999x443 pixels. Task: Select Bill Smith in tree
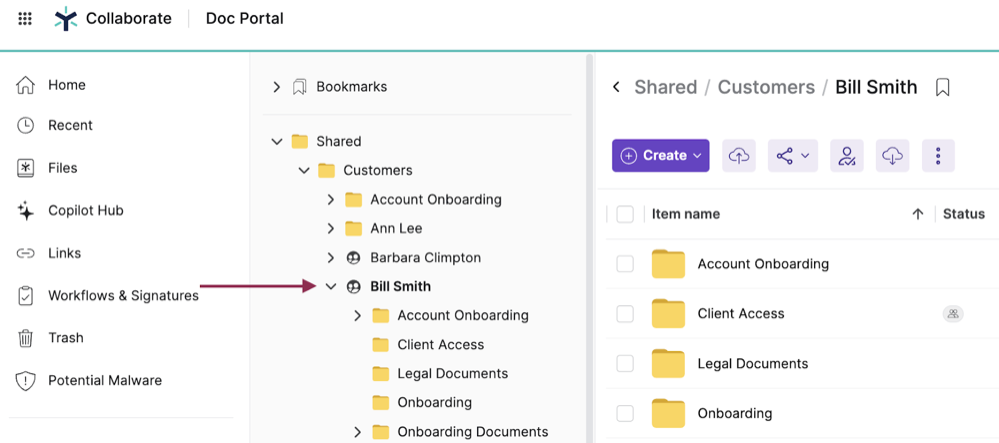point(401,287)
